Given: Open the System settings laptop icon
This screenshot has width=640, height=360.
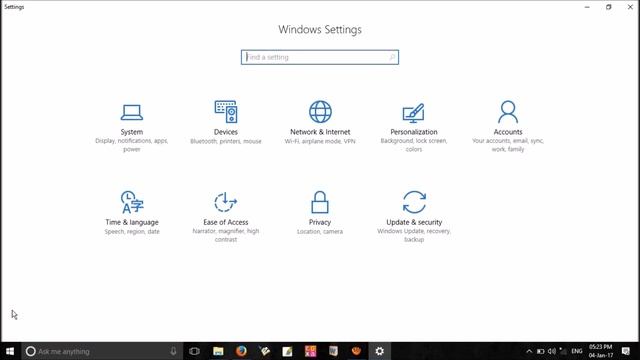Looking at the screenshot, I should click(x=131, y=112).
